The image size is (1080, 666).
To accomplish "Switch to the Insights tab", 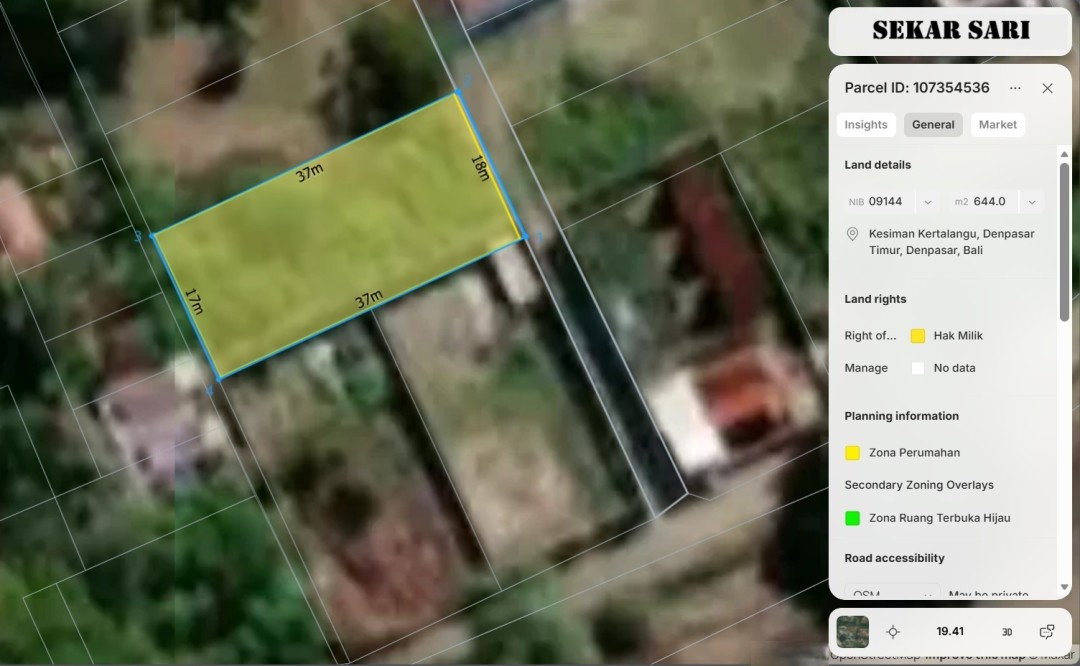I will pos(865,125).
